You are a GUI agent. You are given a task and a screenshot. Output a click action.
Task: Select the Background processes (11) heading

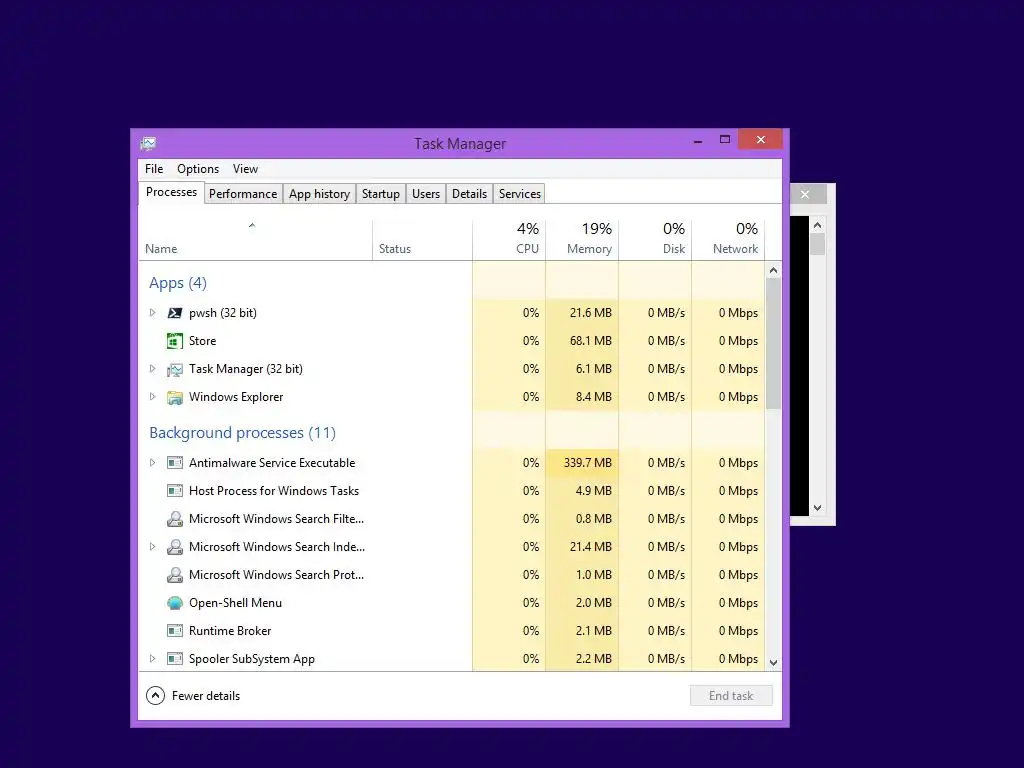tap(242, 432)
